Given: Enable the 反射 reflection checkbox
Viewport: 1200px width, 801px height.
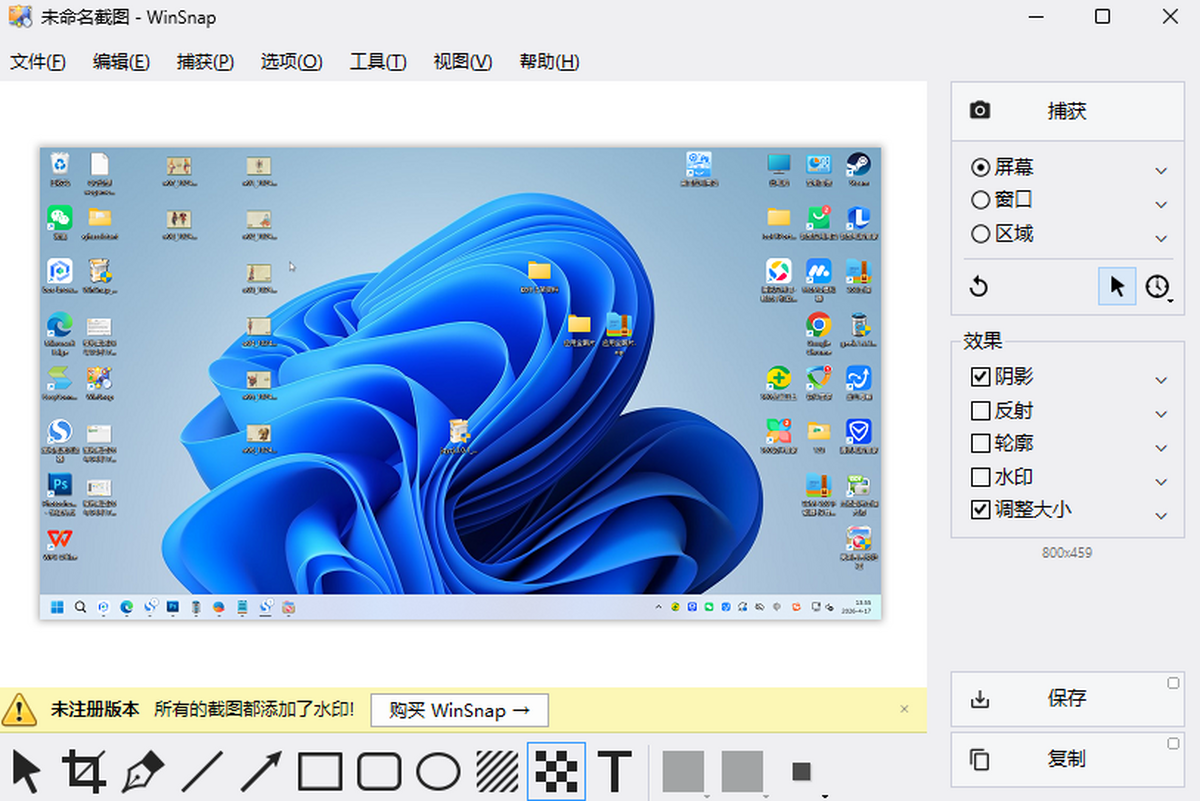Looking at the screenshot, I should [x=981, y=410].
